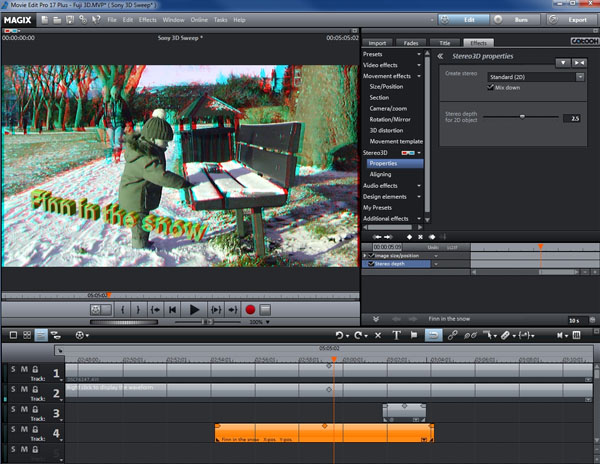
Task: Go to next keyframe arrow
Action: 388,237
